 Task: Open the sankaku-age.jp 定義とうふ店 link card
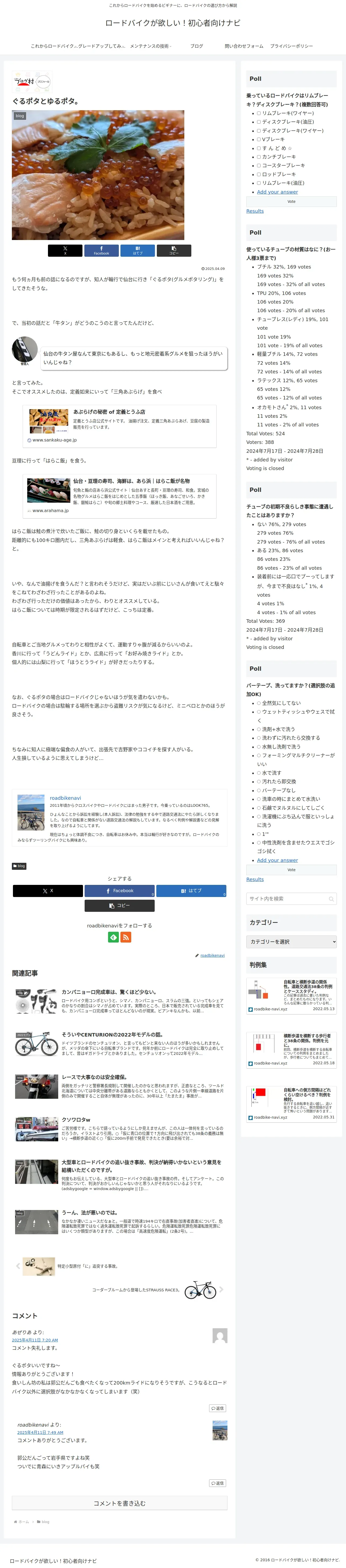click(x=119, y=426)
